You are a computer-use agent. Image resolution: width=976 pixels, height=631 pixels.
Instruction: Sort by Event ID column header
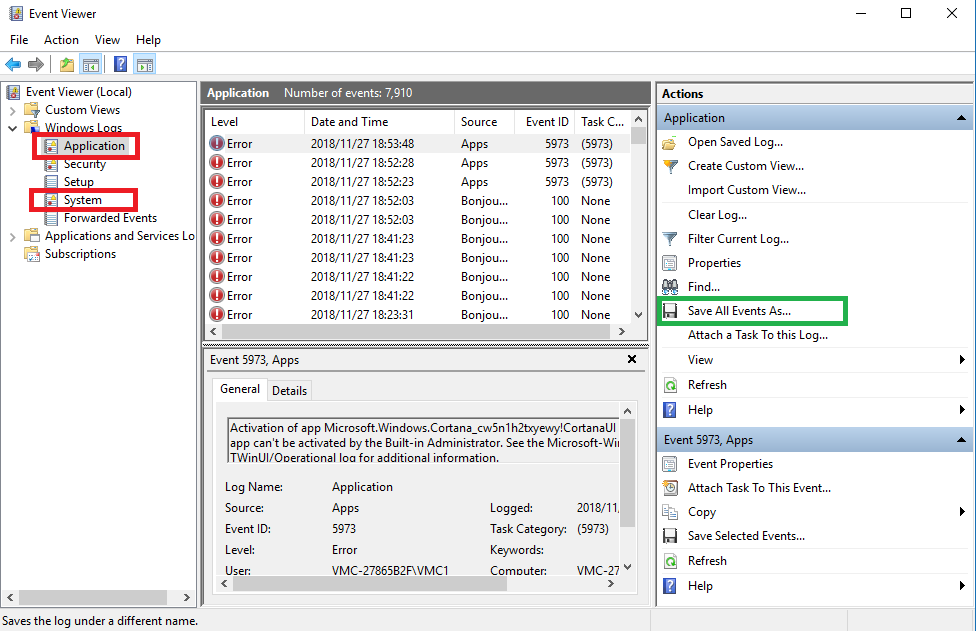(545, 122)
